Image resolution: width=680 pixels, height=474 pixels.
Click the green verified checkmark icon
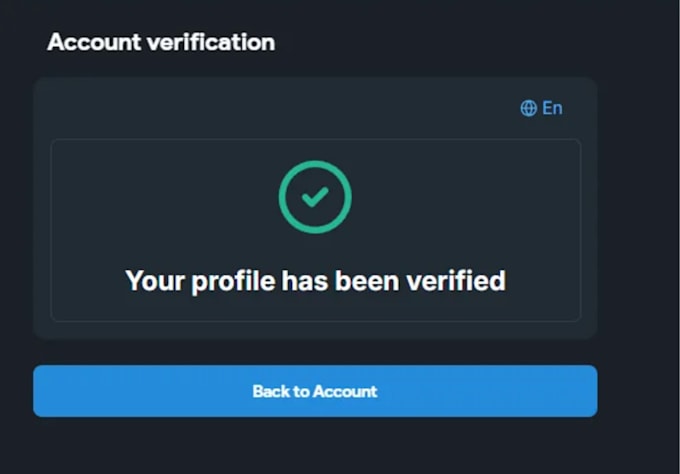(x=315, y=198)
